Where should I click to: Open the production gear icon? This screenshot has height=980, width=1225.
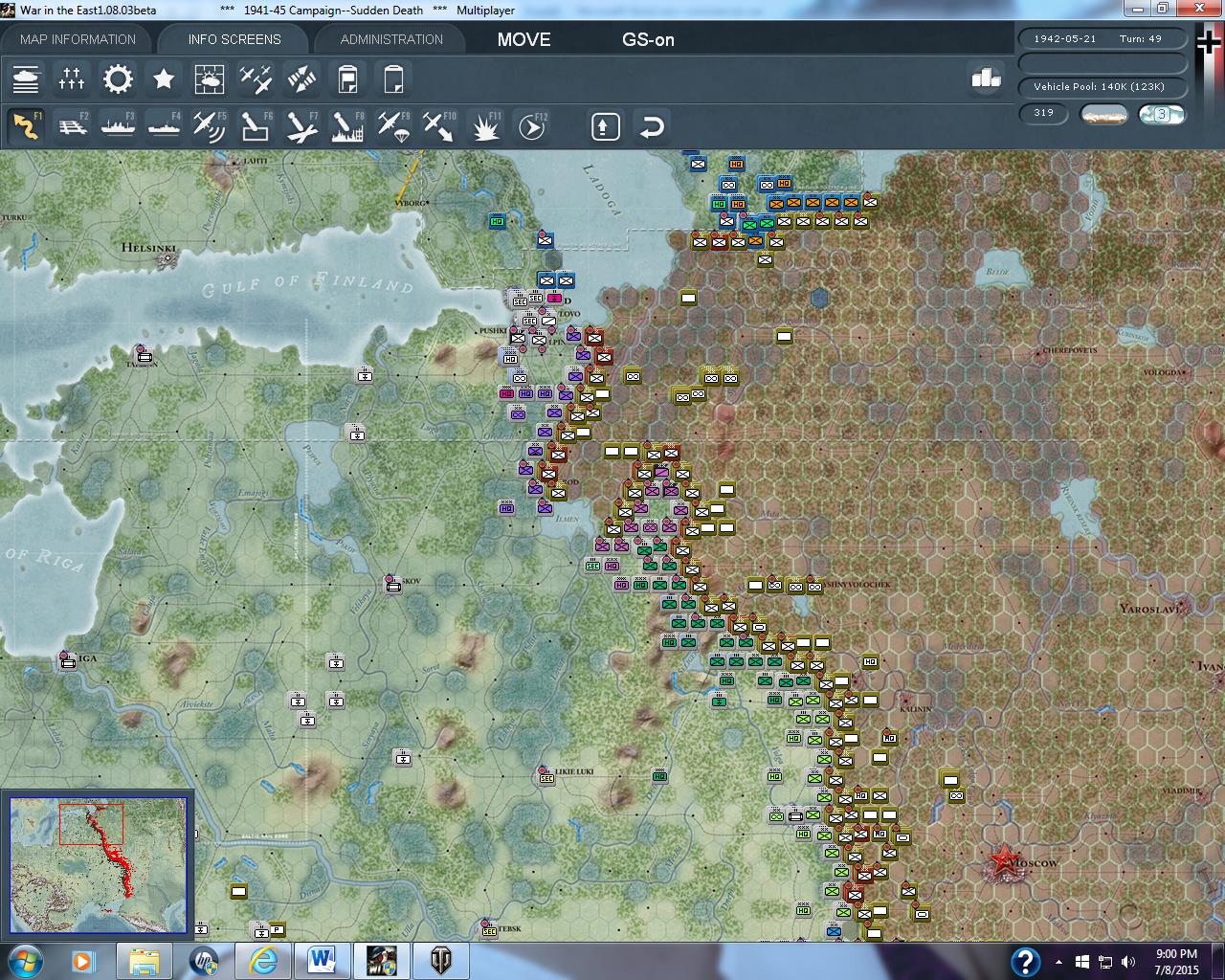118,79
